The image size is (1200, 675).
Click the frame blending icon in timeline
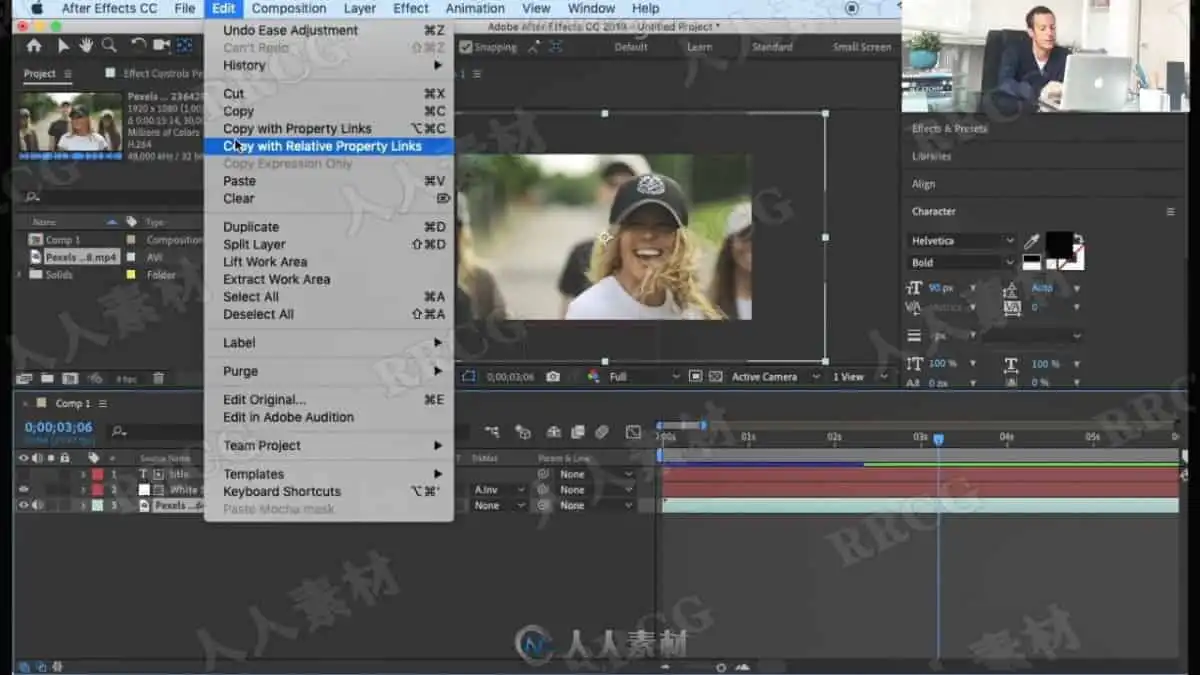click(x=577, y=432)
